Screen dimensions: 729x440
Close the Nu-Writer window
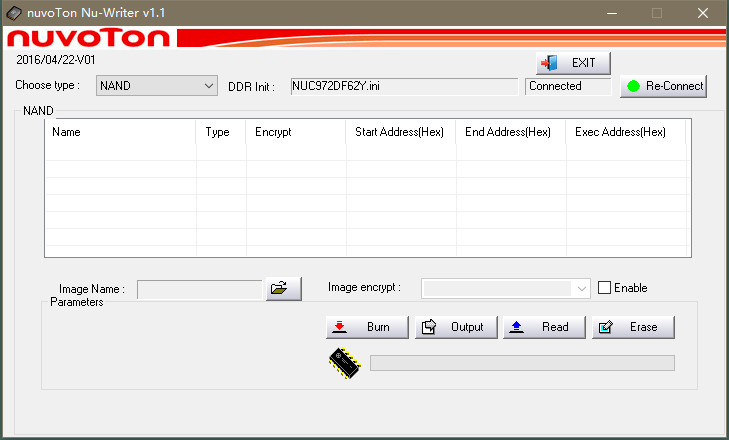click(x=703, y=13)
